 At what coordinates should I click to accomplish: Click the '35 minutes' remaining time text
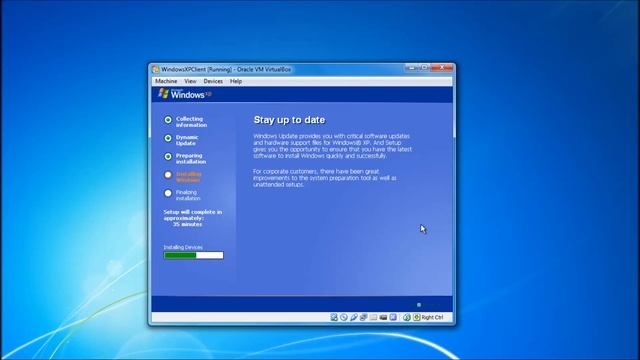[187, 224]
